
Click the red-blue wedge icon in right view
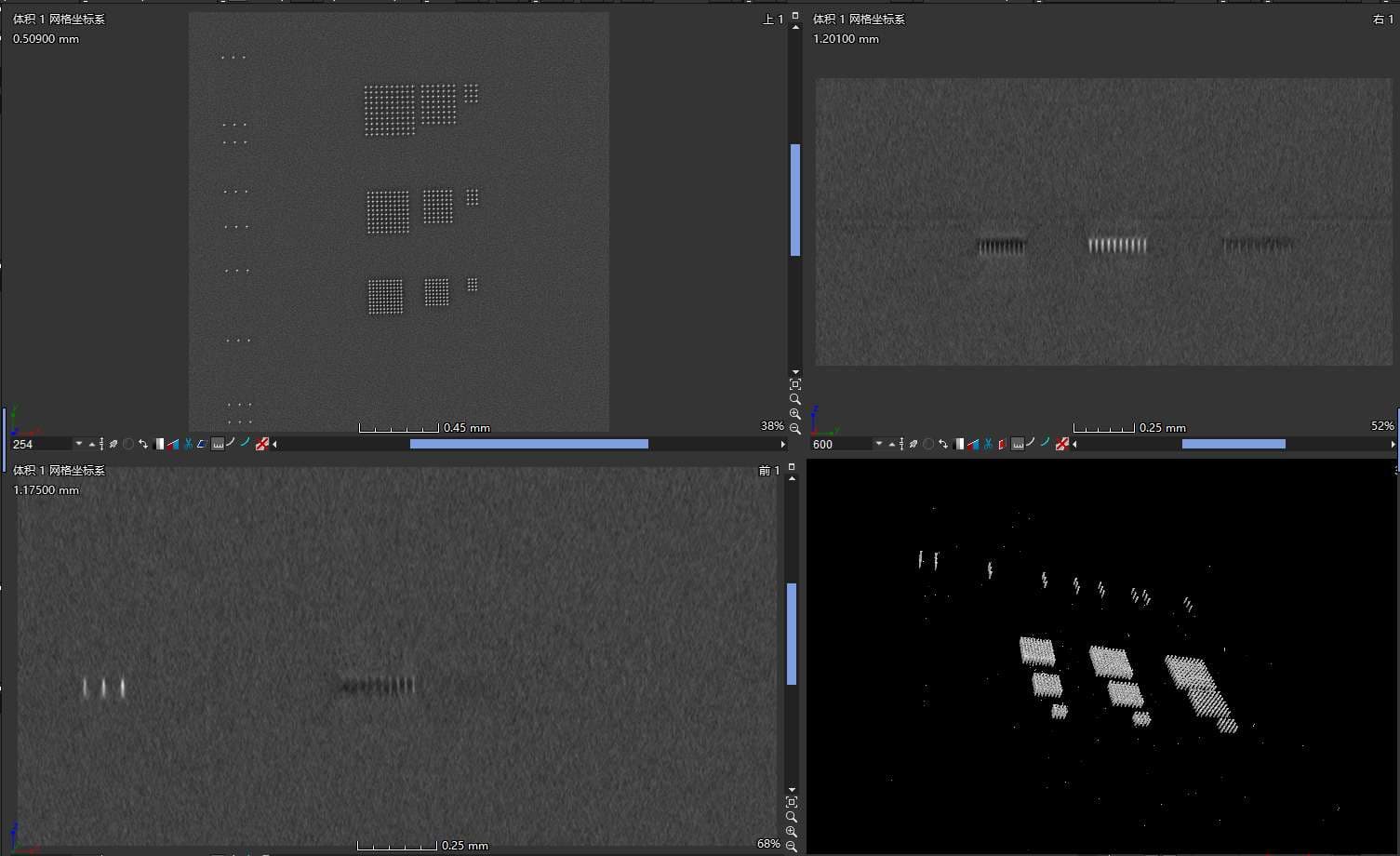[973, 444]
